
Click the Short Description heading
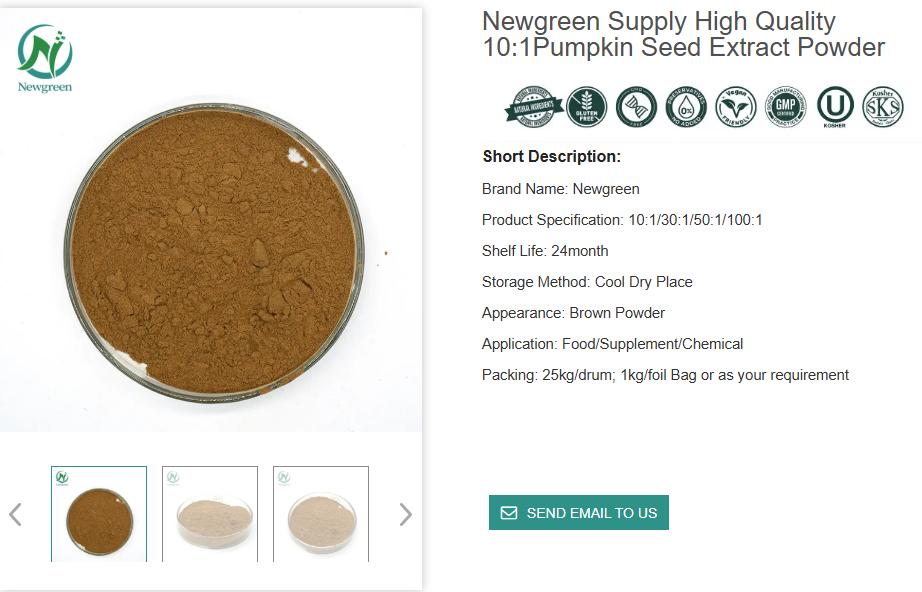point(551,156)
